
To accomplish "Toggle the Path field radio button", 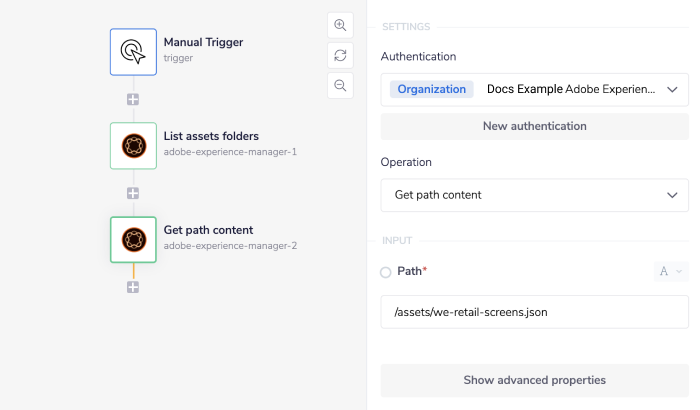I will point(386,272).
